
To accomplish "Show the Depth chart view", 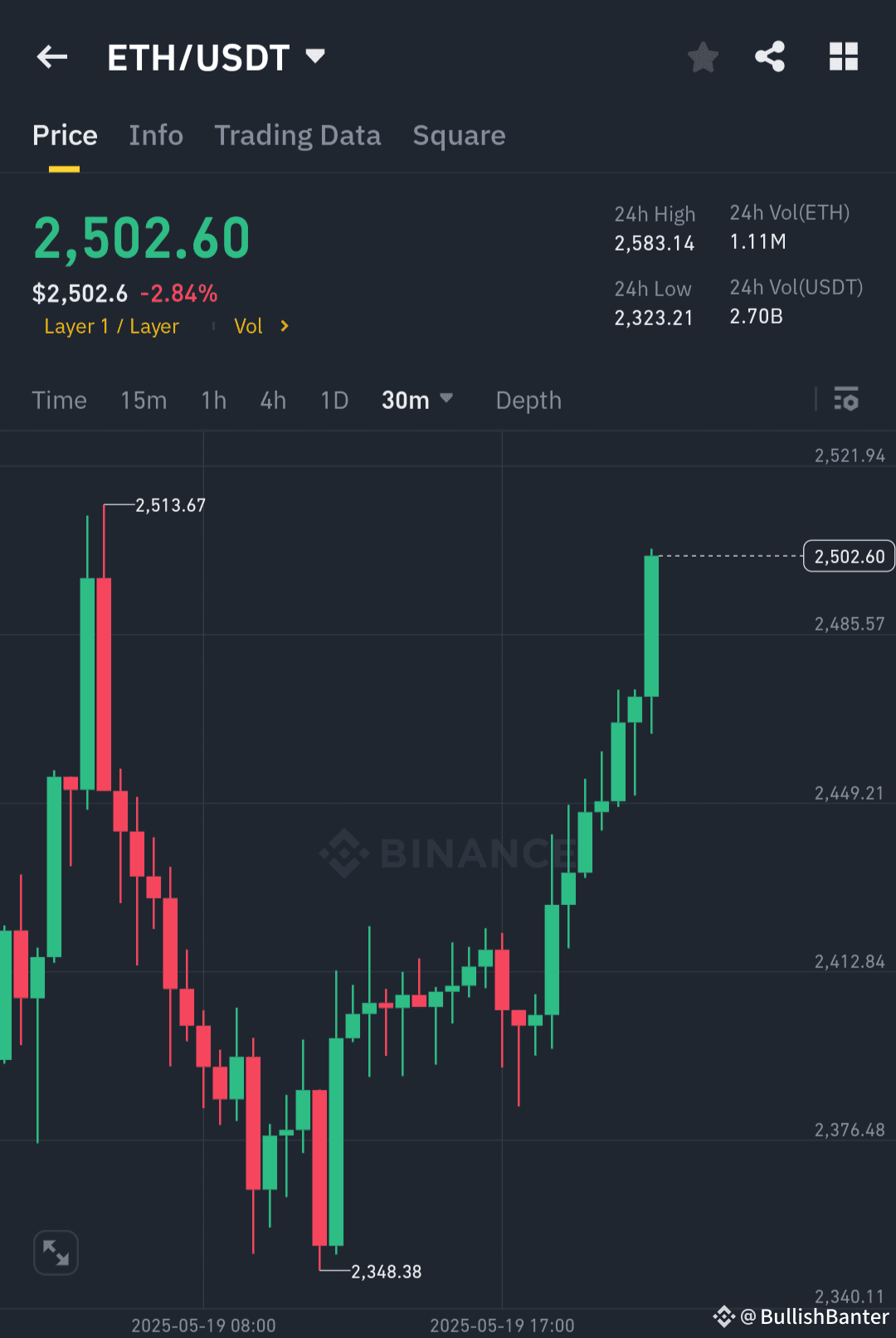I will pyautogui.click(x=528, y=400).
